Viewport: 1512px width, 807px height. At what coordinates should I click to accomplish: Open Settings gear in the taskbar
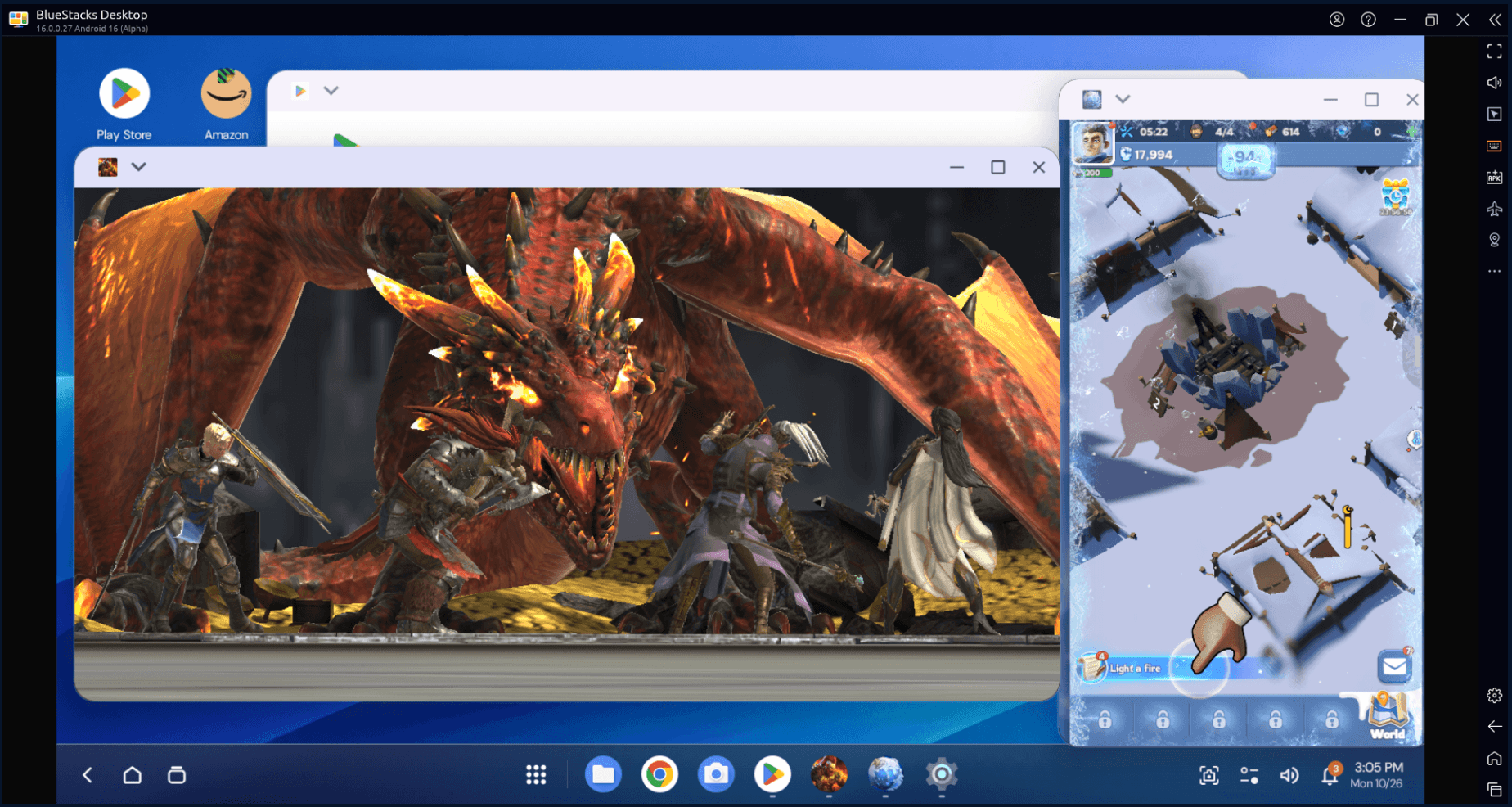tap(942, 774)
